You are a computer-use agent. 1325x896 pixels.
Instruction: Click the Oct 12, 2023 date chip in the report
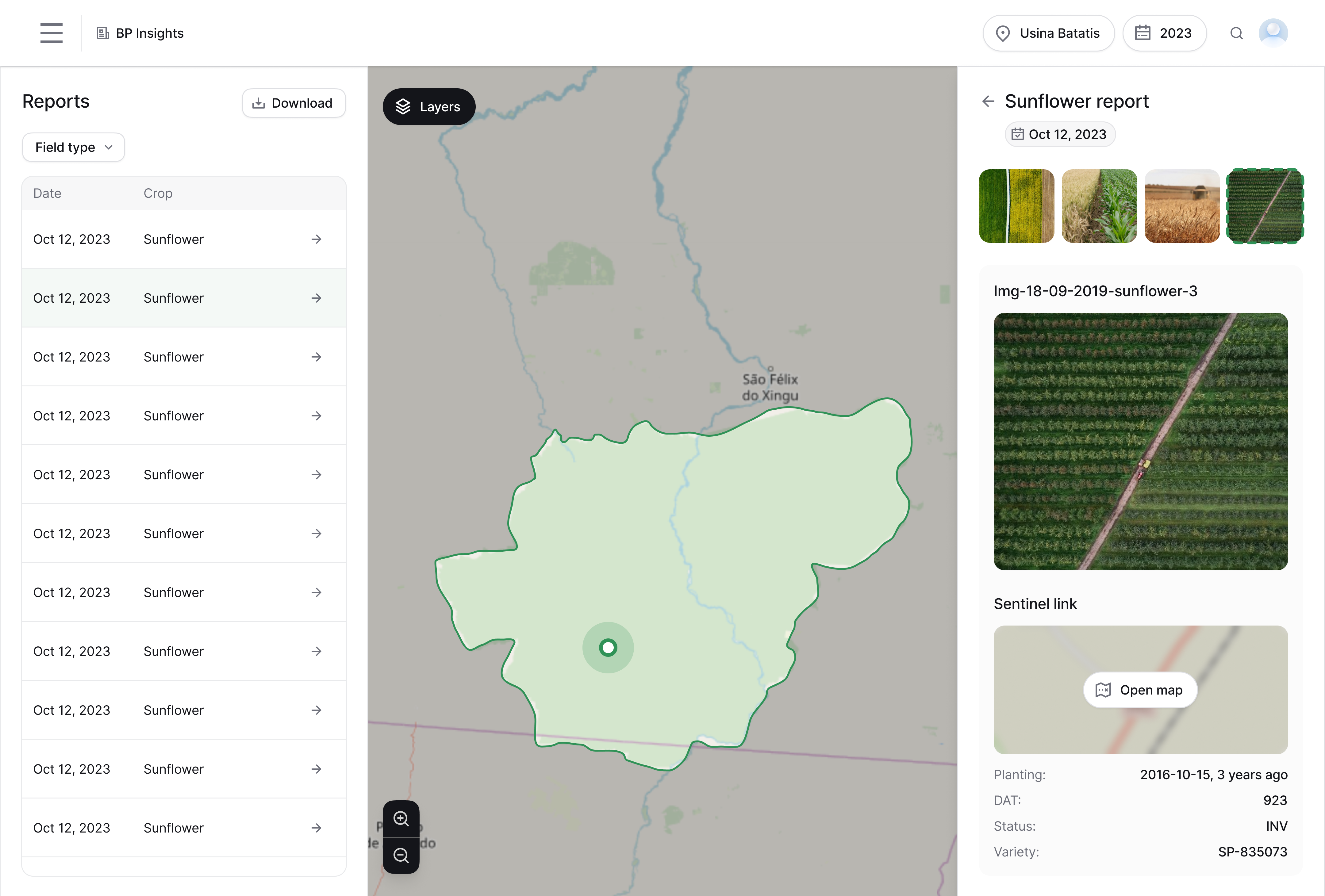[x=1059, y=134]
